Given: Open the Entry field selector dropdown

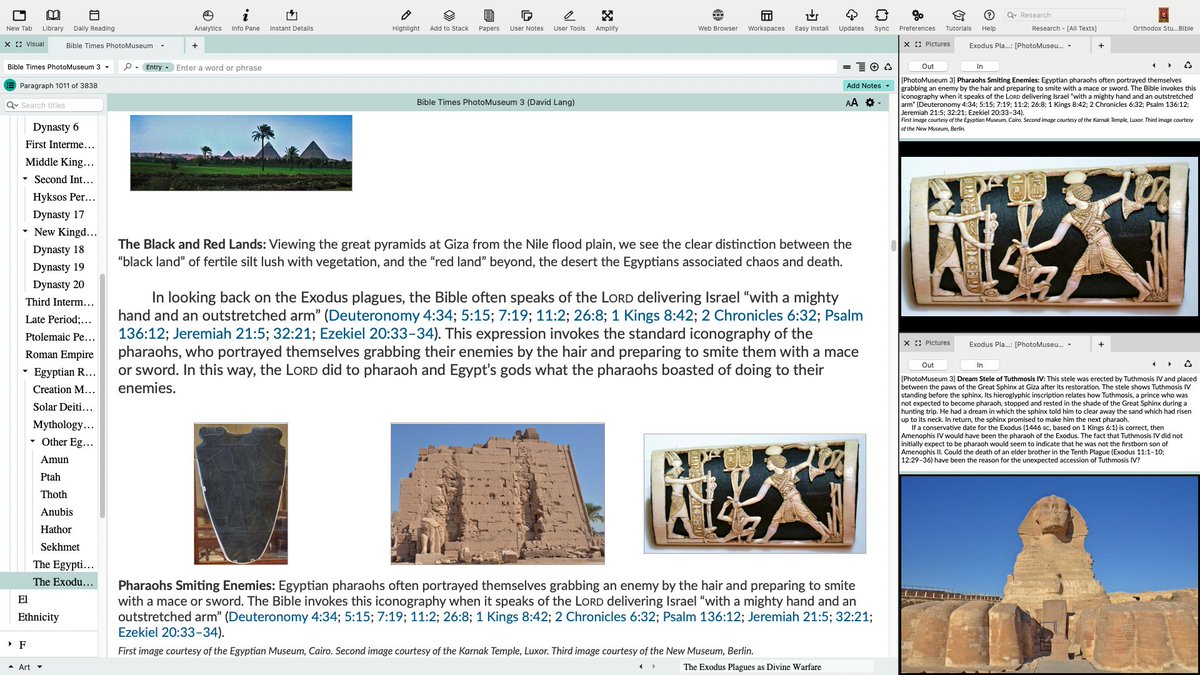Looking at the screenshot, I should 156,67.
